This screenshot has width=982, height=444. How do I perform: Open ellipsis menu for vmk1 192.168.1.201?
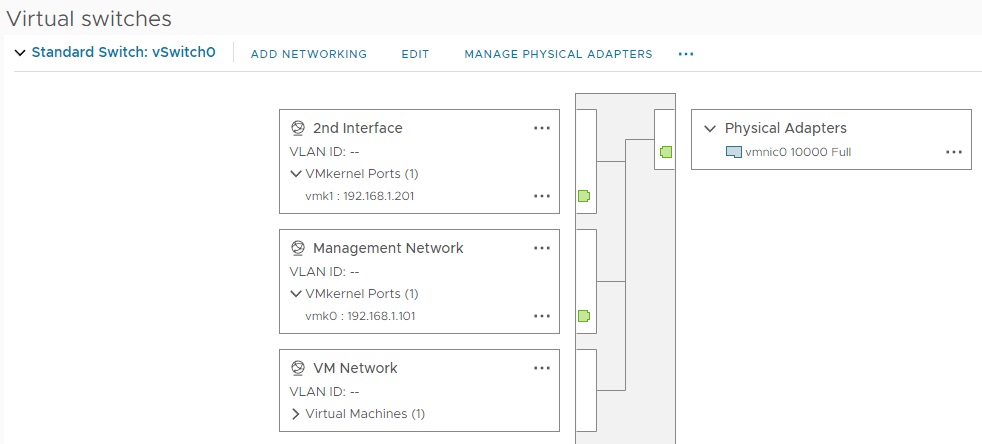click(x=542, y=196)
